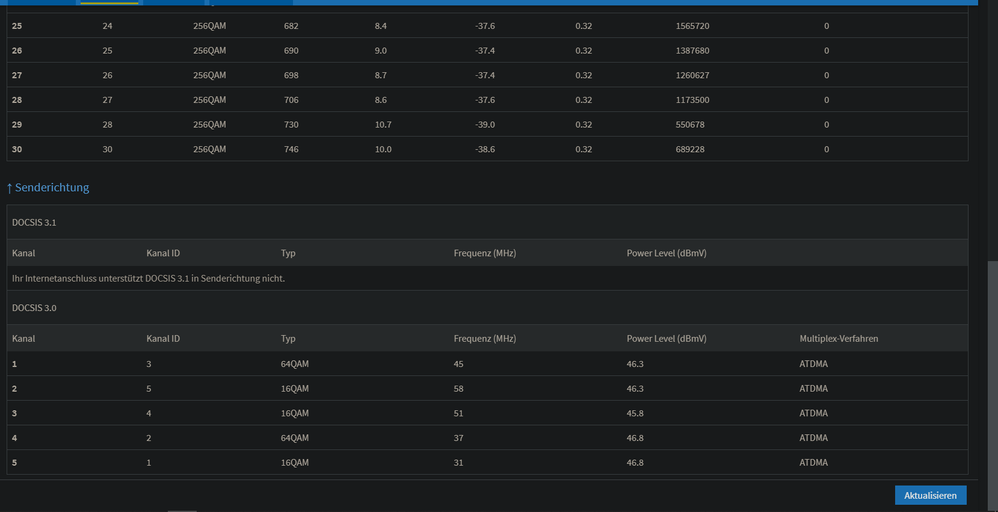The width and height of the screenshot is (998, 512).
Task: Click the bold channel number 30
Action: tap(17, 150)
